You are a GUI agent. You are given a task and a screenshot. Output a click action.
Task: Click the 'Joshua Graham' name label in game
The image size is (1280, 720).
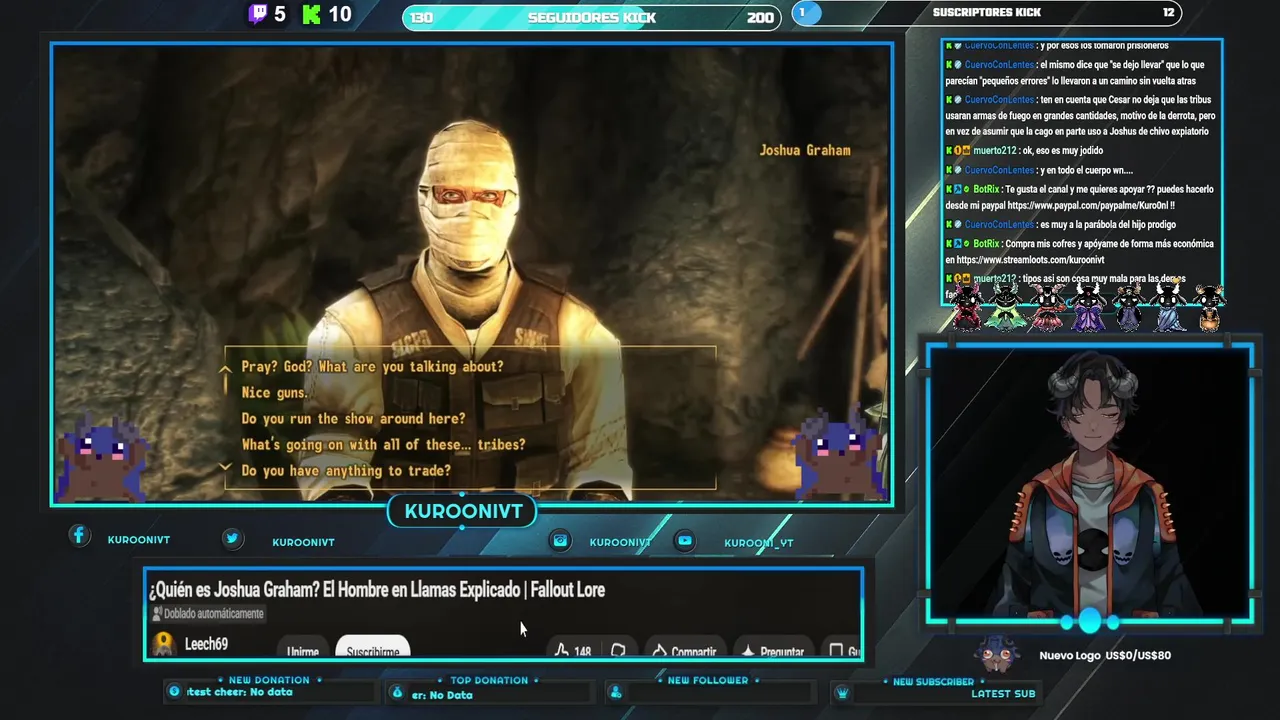805,150
